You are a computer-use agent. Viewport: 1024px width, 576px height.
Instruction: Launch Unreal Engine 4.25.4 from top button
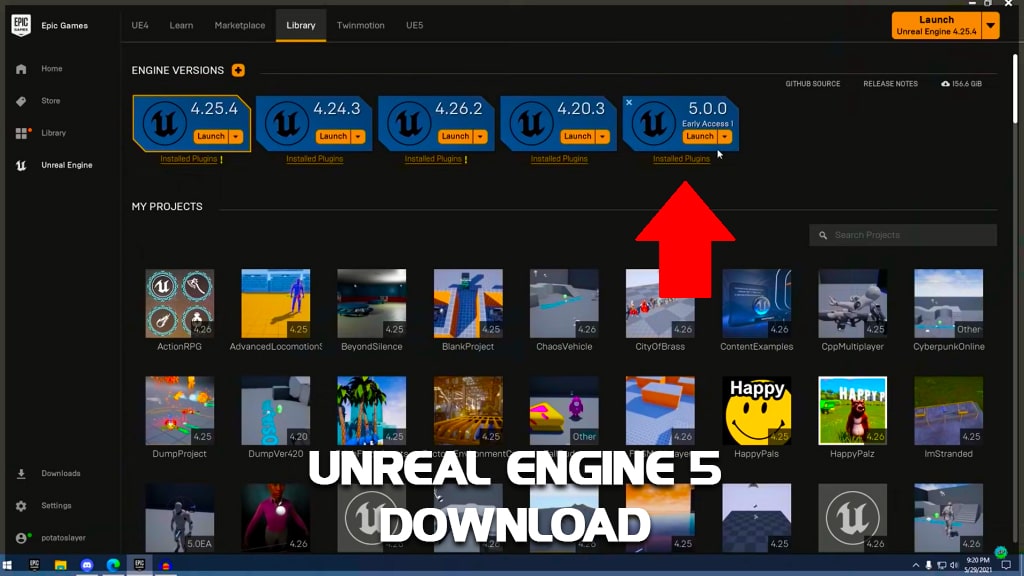pyautogui.click(x=936, y=25)
